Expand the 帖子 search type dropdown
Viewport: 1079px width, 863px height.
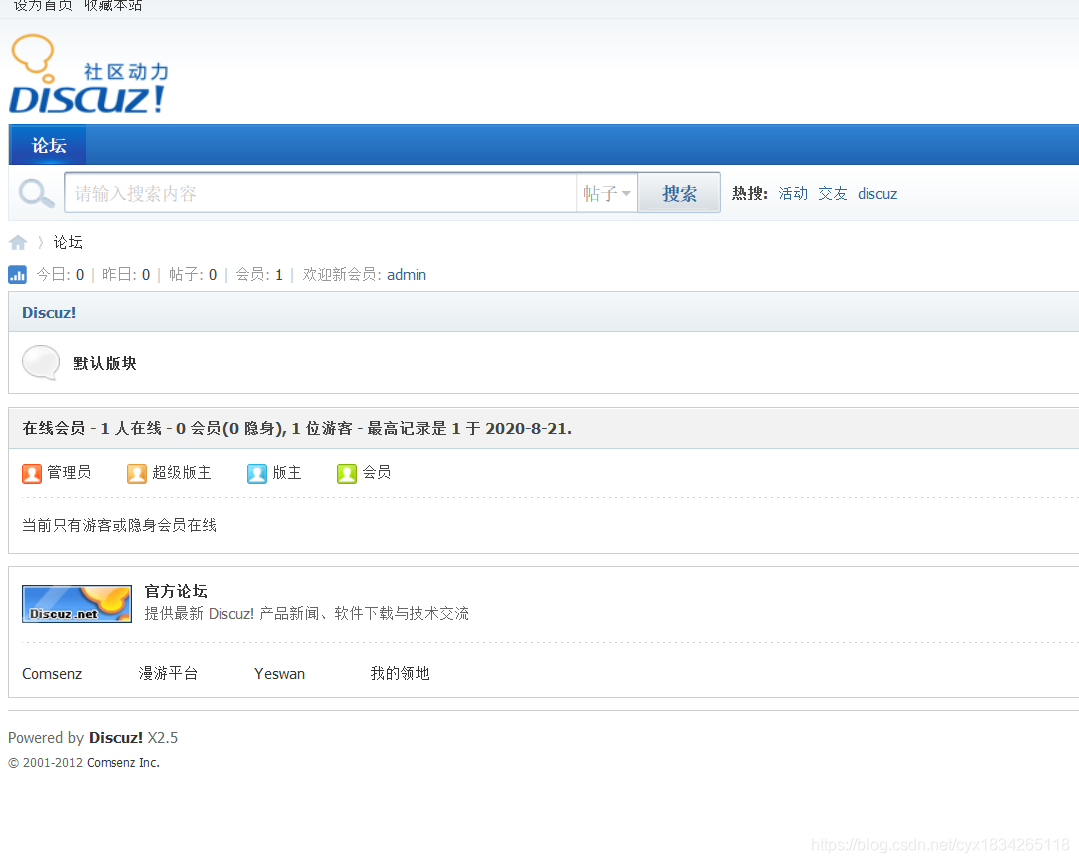pyautogui.click(x=607, y=193)
